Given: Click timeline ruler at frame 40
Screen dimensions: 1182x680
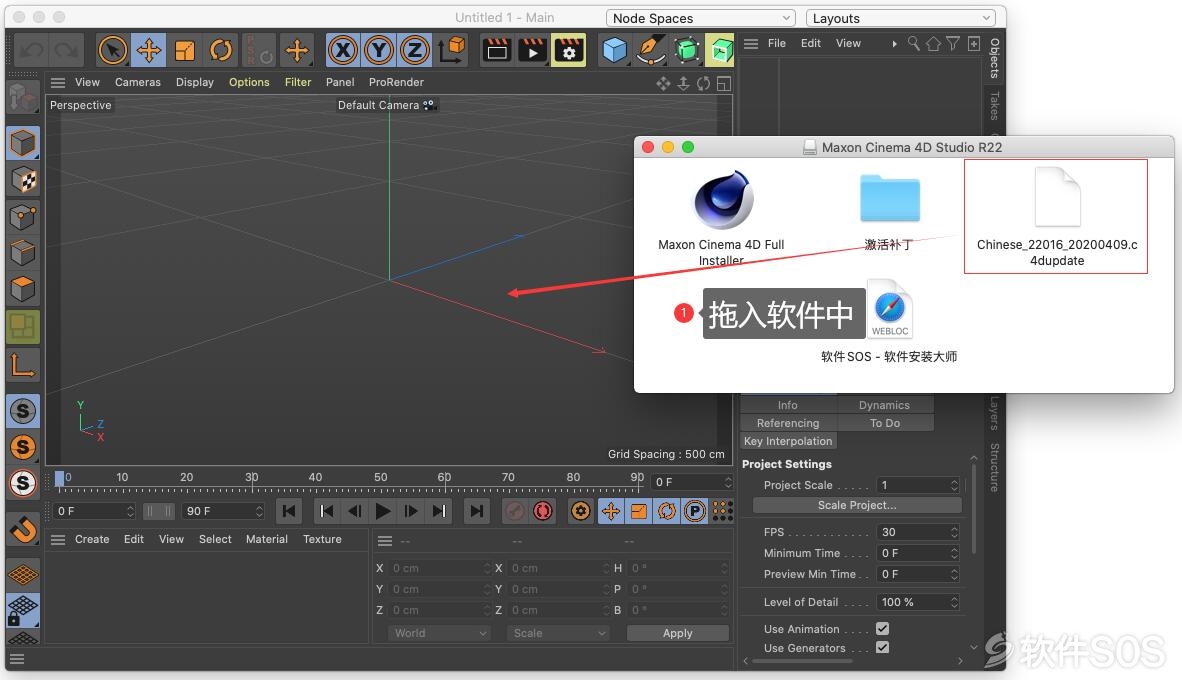Looking at the screenshot, I should (315, 479).
